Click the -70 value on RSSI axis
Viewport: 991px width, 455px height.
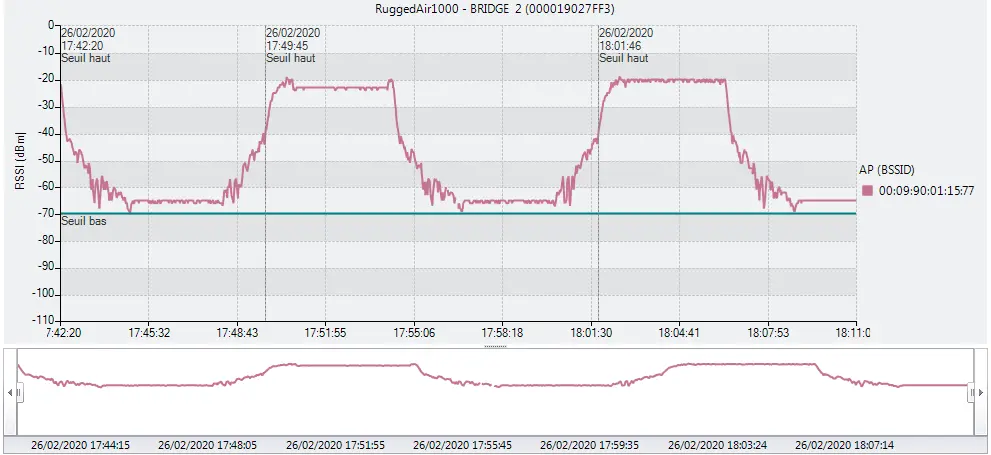(x=45, y=214)
